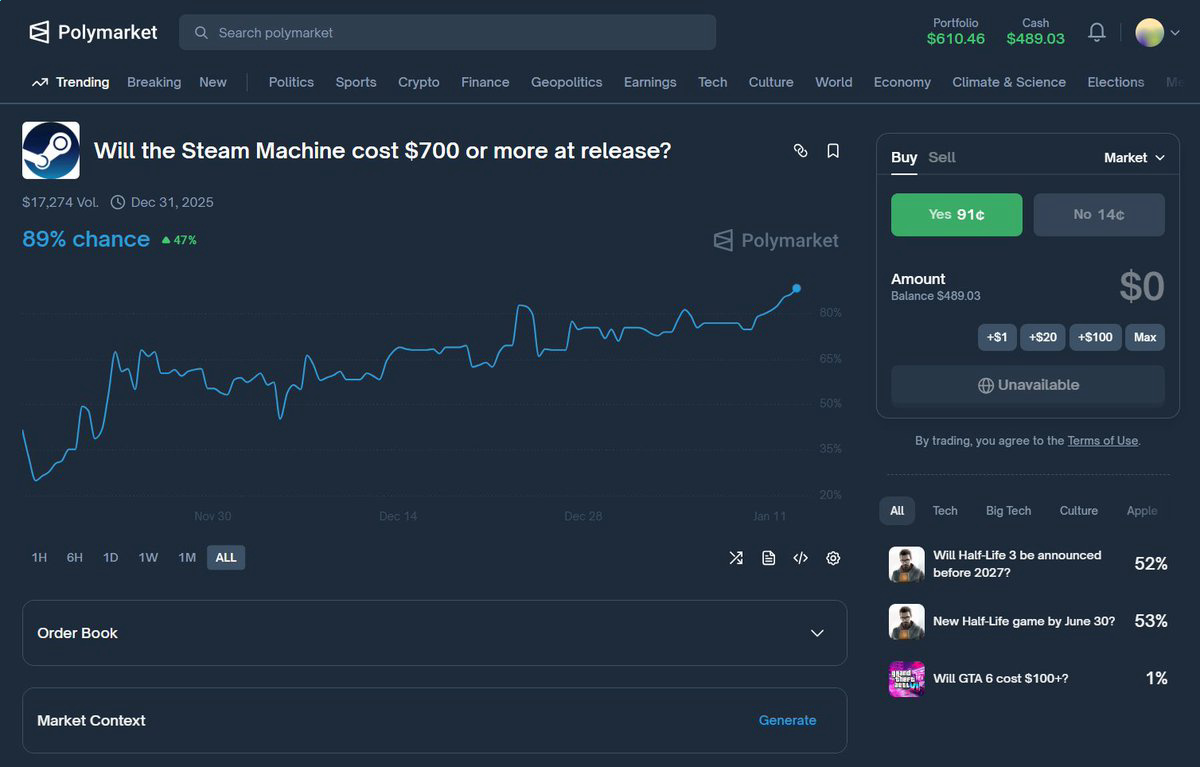Screen dimensions: 1200x767
Task: Click the GTA 6 market thumbnail
Action: point(907,678)
